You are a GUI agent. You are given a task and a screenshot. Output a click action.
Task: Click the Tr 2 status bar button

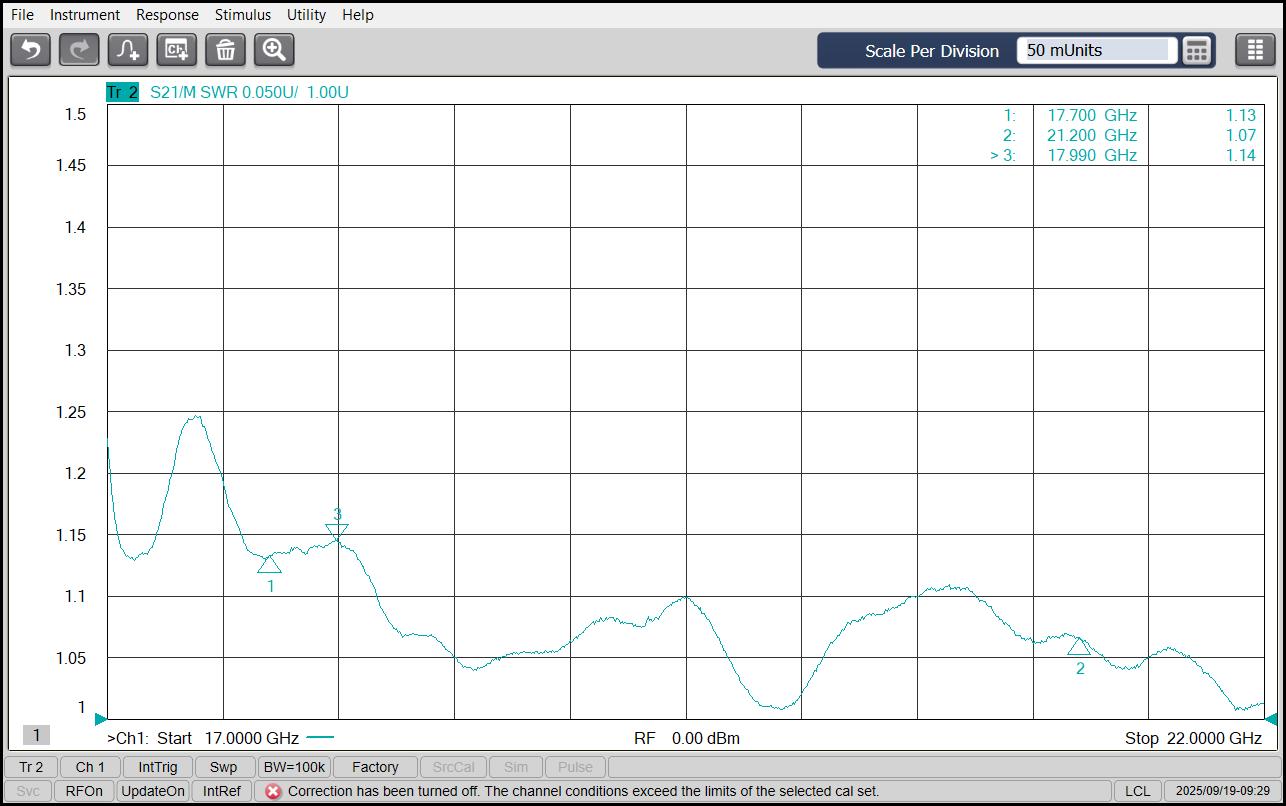31,767
